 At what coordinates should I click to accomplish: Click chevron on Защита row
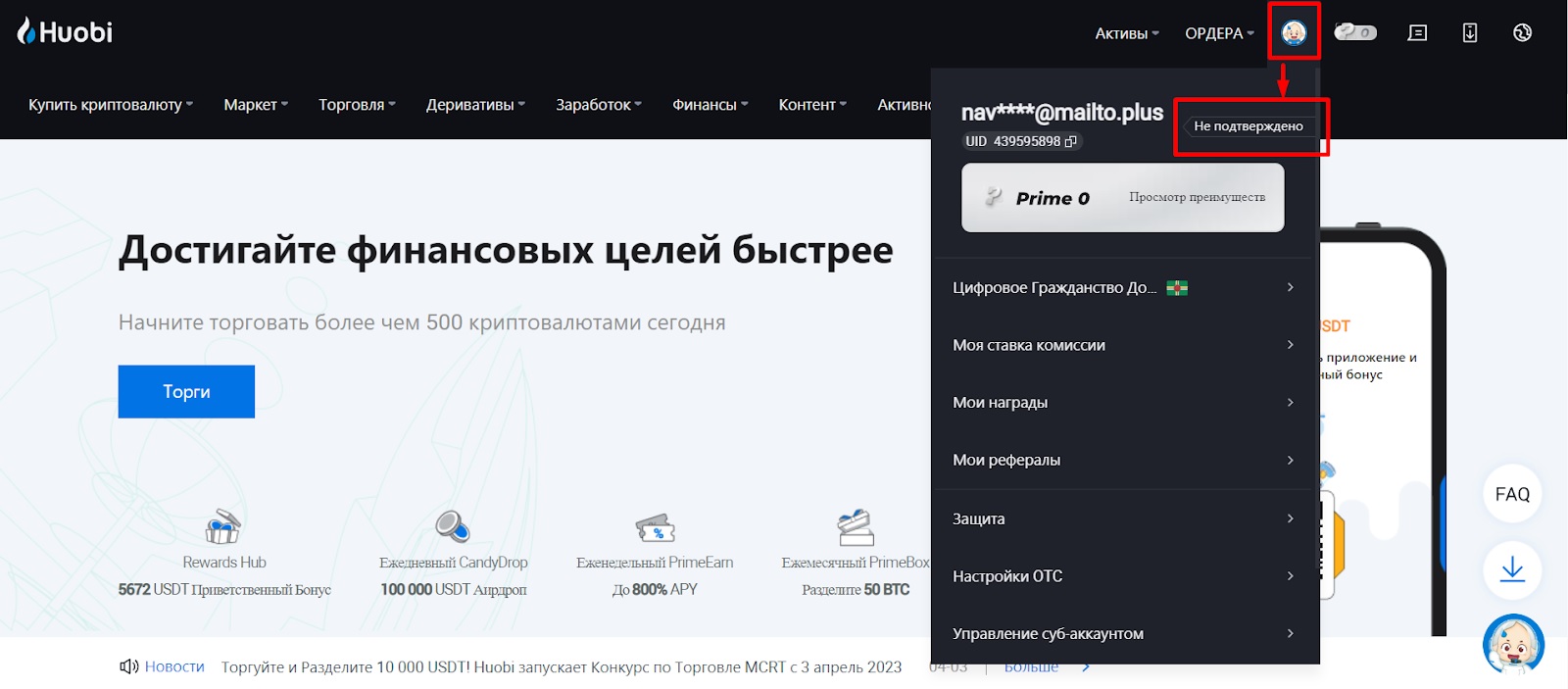[1290, 518]
